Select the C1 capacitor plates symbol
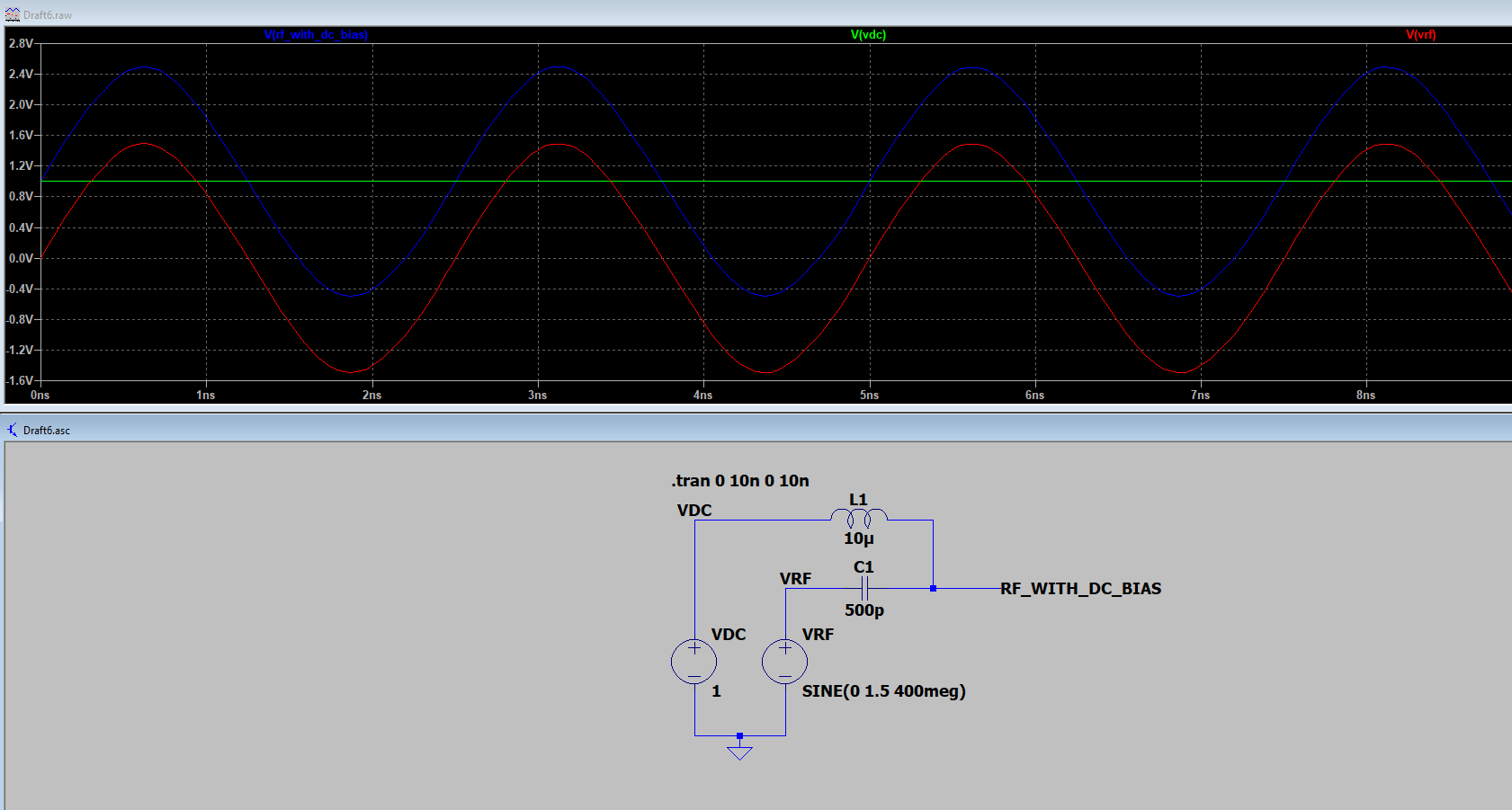This screenshot has height=810, width=1512. tap(864, 589)
